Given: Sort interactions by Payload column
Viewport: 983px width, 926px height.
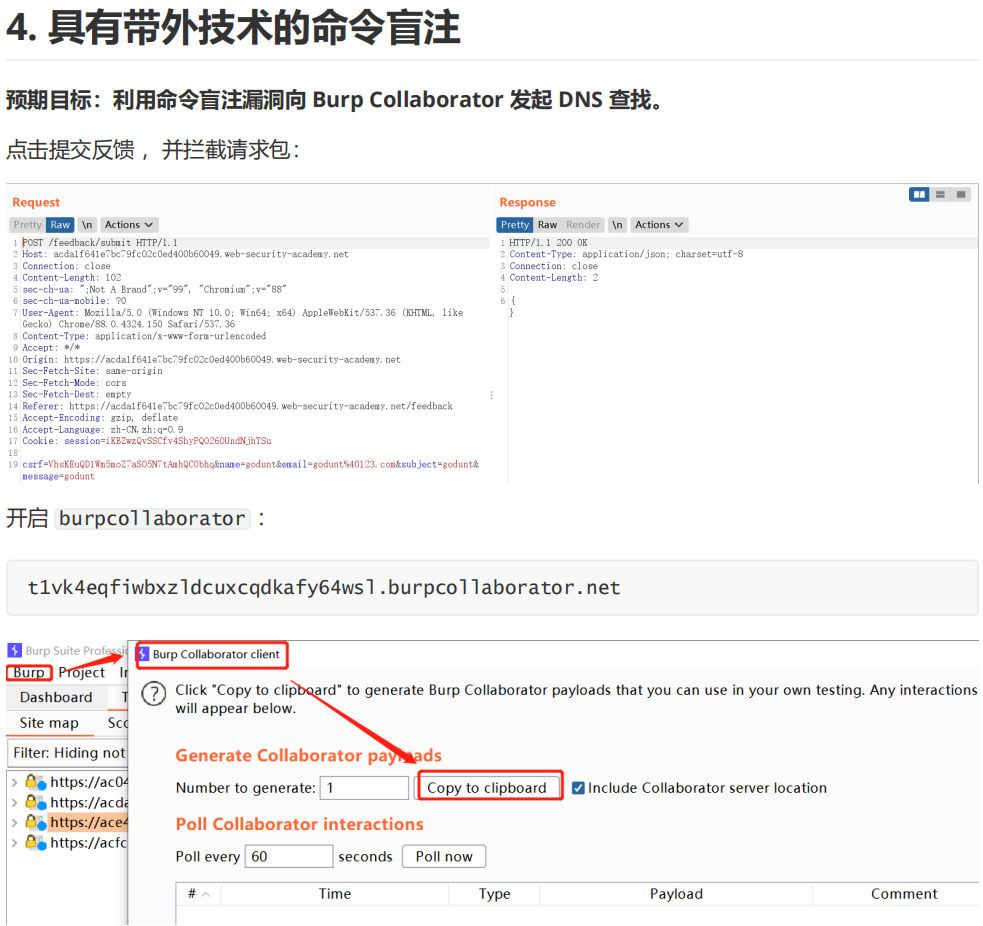Looking at the screenshot, I should (x=676, y=894).
